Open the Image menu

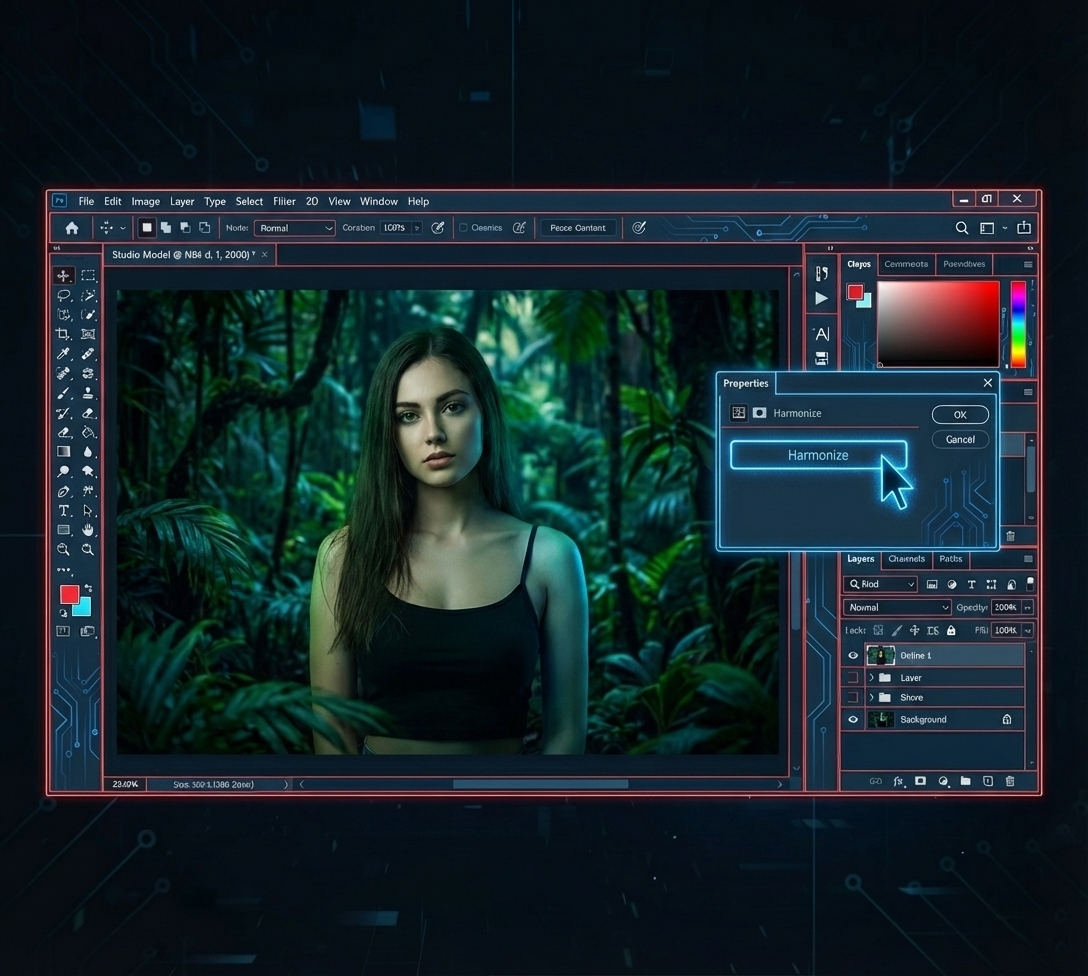145,201
